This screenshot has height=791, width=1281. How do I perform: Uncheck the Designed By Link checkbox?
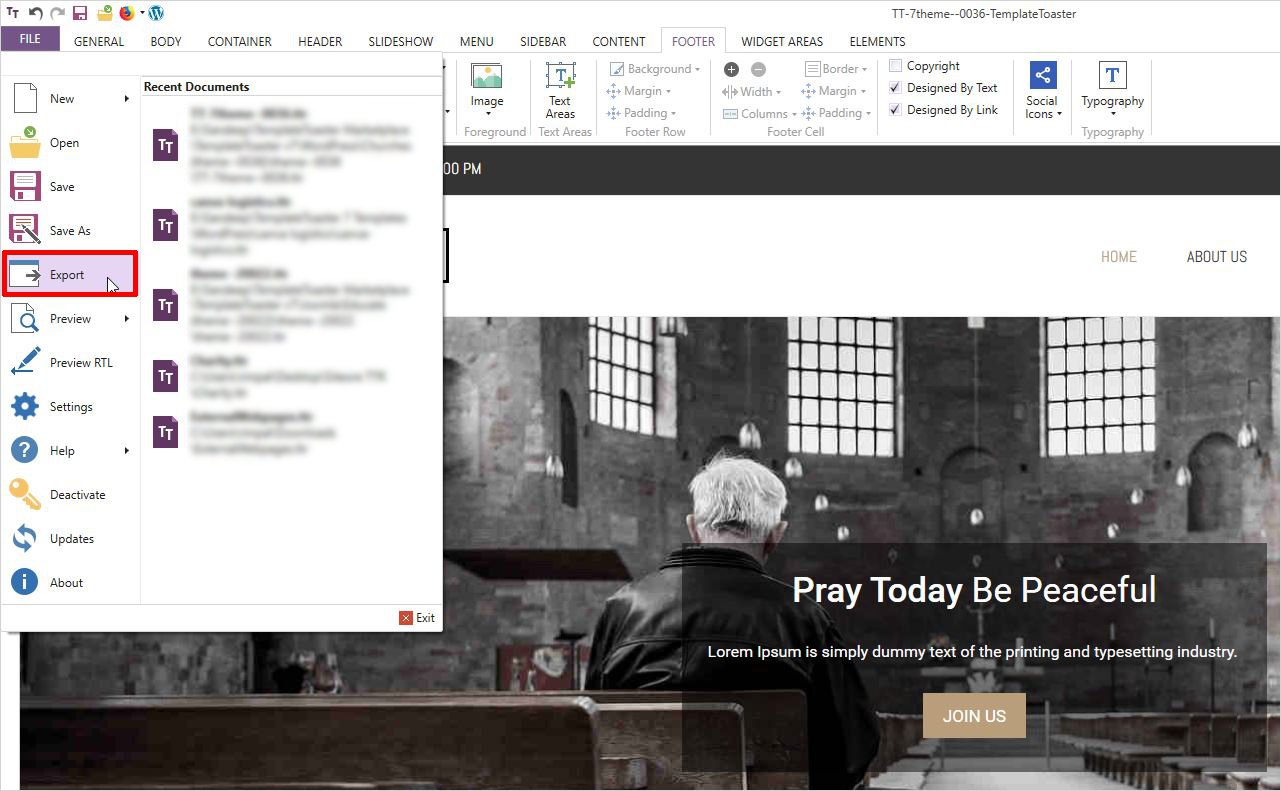click(896, 110)
